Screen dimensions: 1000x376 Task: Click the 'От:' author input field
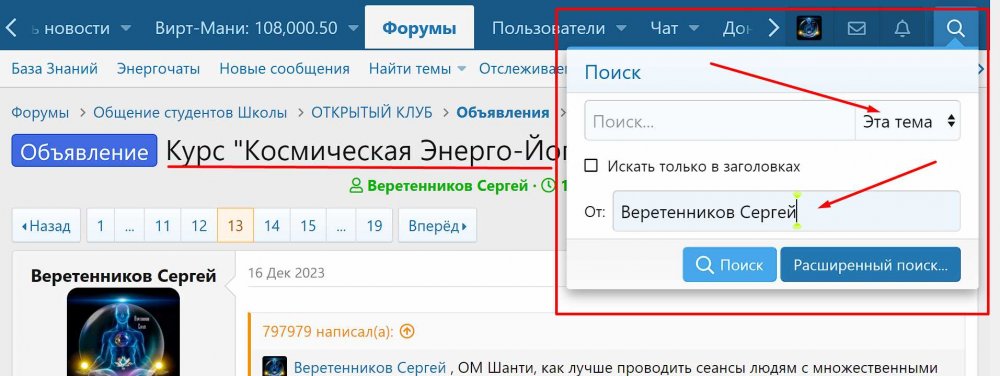pyautogui.click(x=786, y=211)
